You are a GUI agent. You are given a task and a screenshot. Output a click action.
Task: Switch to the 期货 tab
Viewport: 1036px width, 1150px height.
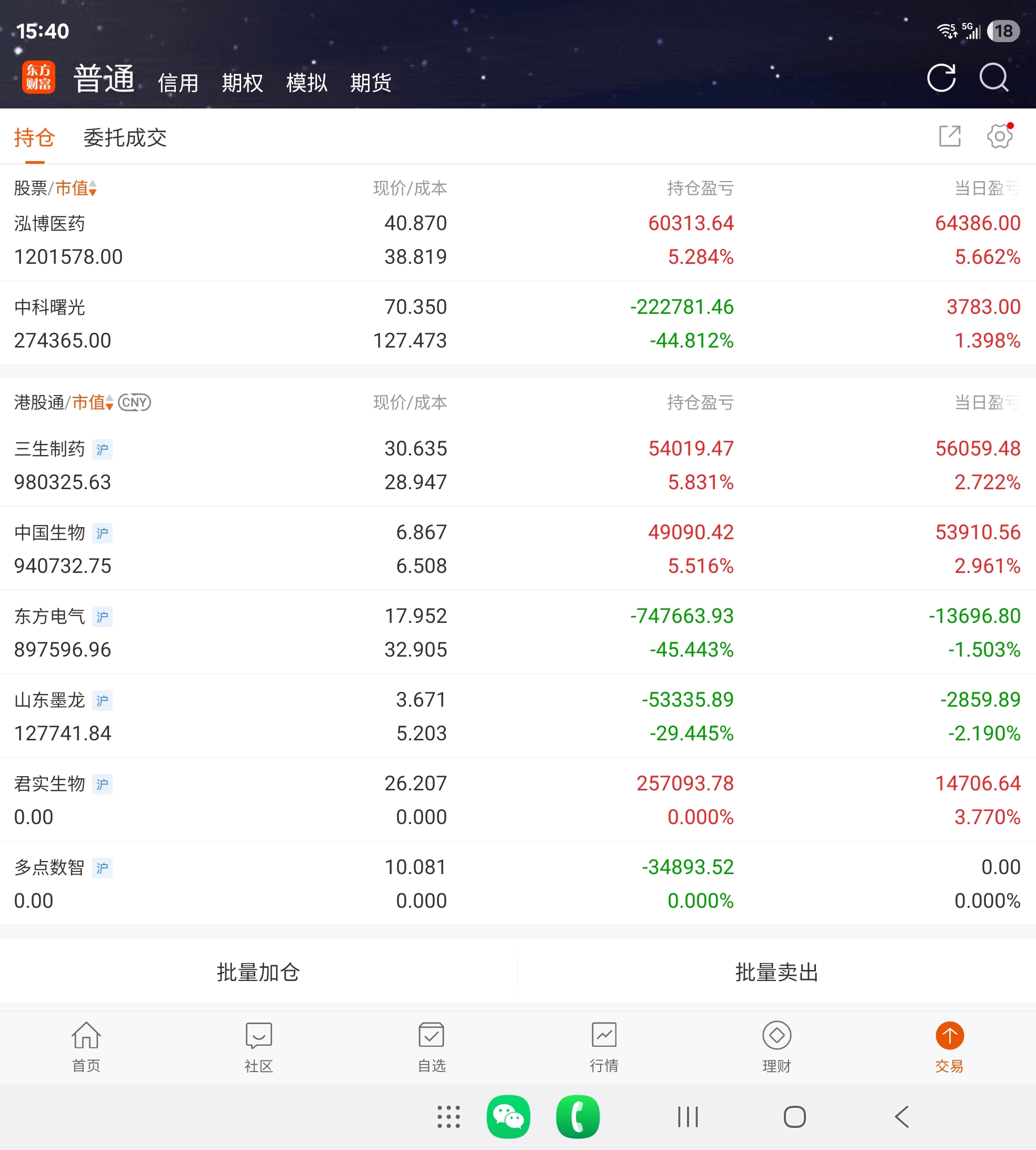point(371,83)
